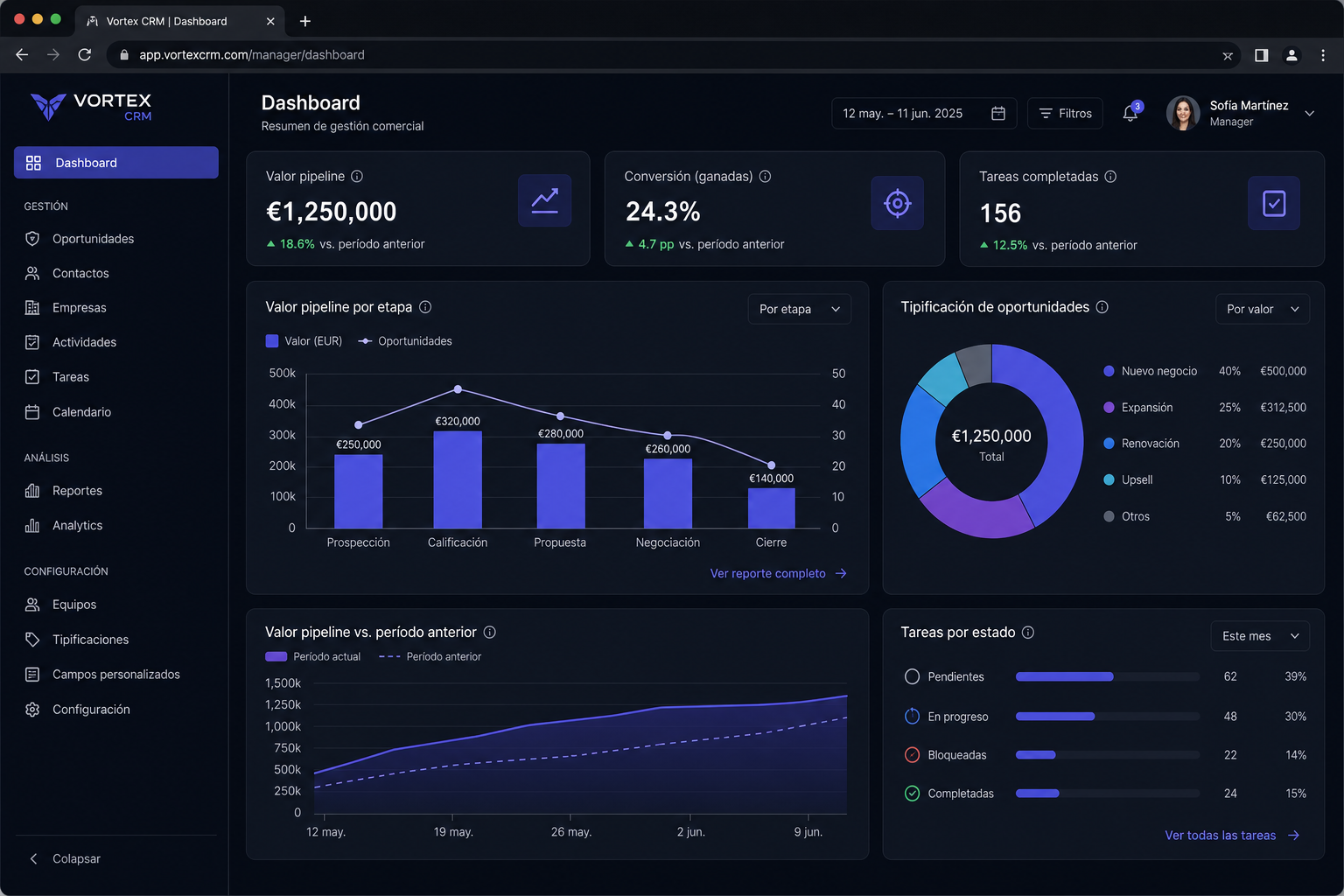The width and height of the screenshot is (1344, 896).
Task: Click the Configuración gear icon
Action: (x=32, y=710)
